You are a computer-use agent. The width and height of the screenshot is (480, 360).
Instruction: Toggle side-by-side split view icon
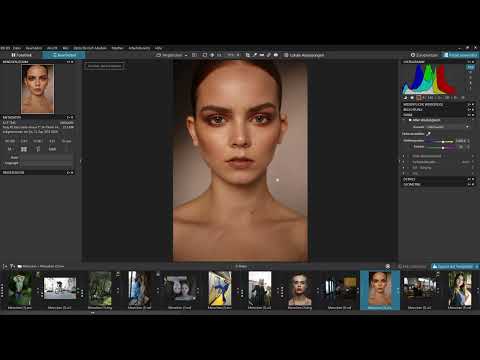pyautogui.click(x=194, y=55)
